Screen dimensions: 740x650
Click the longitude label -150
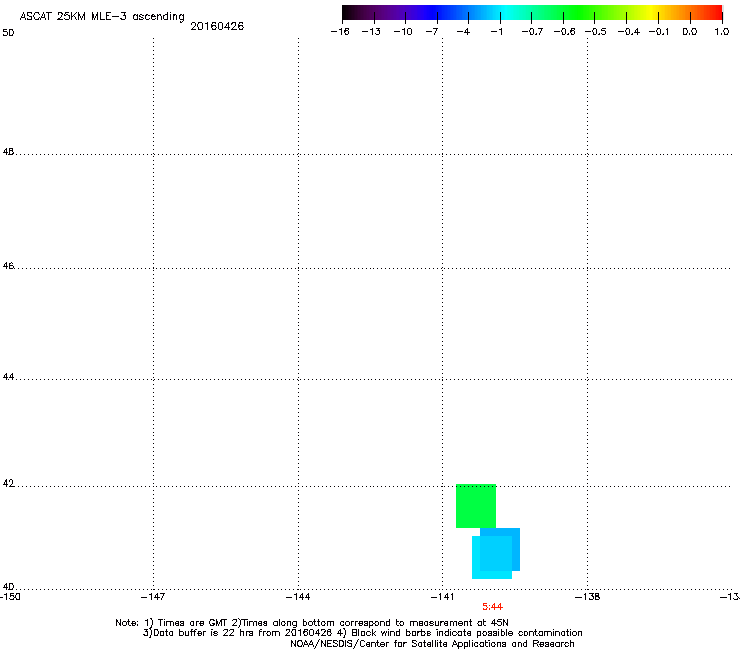pos(10,597)
